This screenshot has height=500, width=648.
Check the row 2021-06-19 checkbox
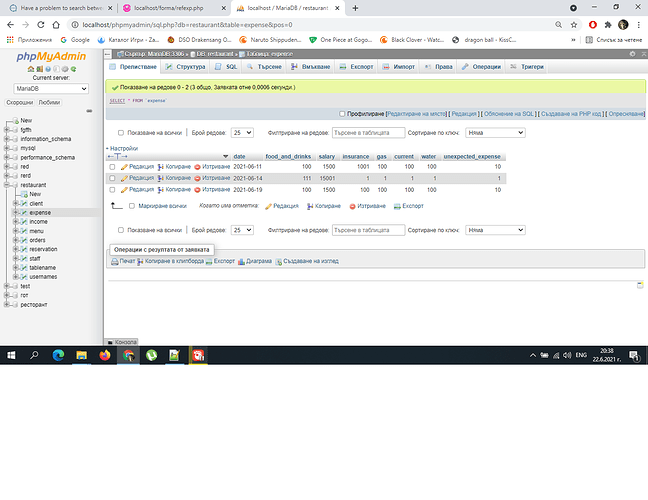pos(112,190)
